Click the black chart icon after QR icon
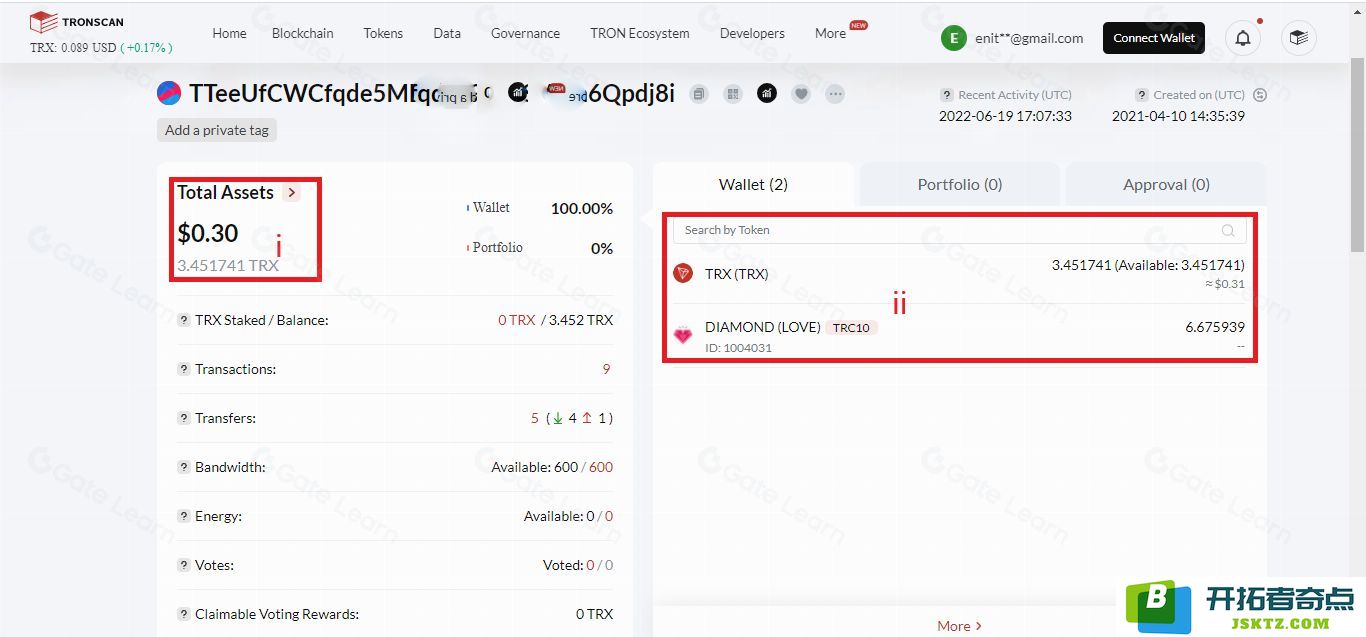The width and height of the screenshot is (1366, 637). [767, 94]
